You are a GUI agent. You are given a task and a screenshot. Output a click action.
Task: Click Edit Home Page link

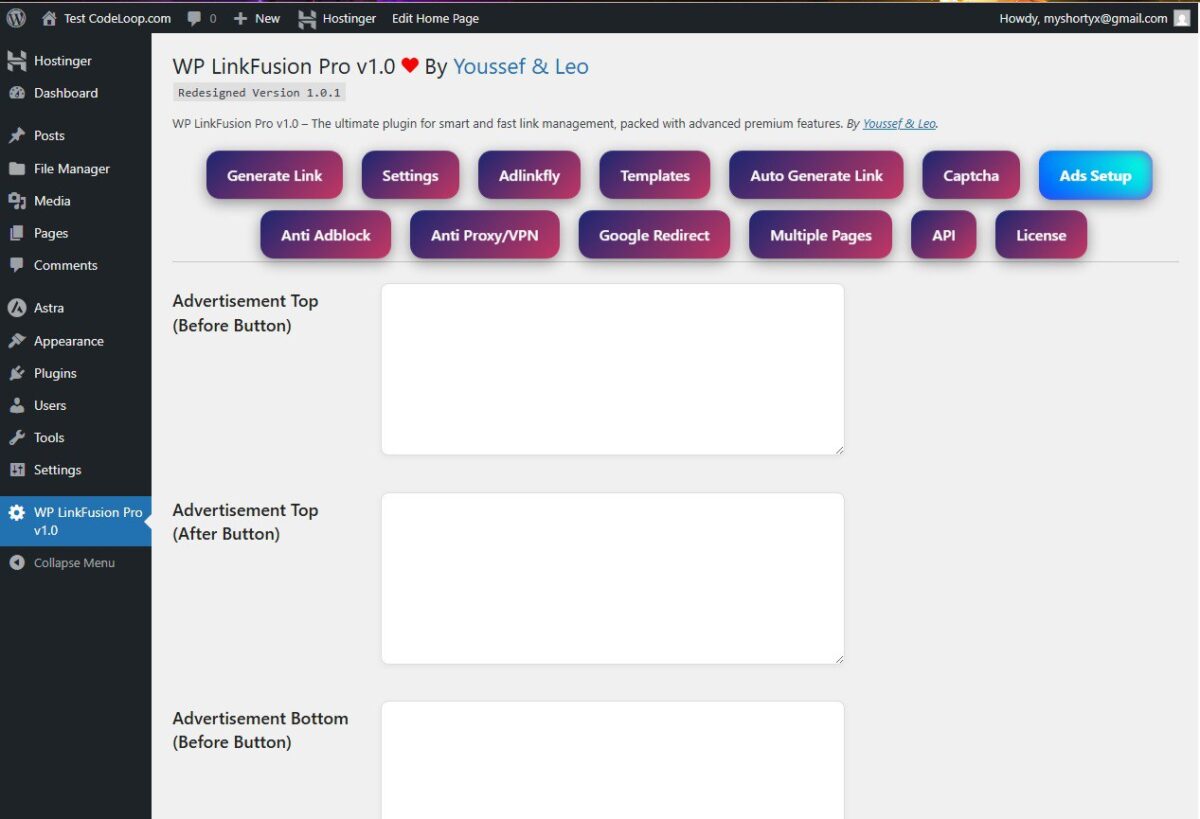click(435, 18)
